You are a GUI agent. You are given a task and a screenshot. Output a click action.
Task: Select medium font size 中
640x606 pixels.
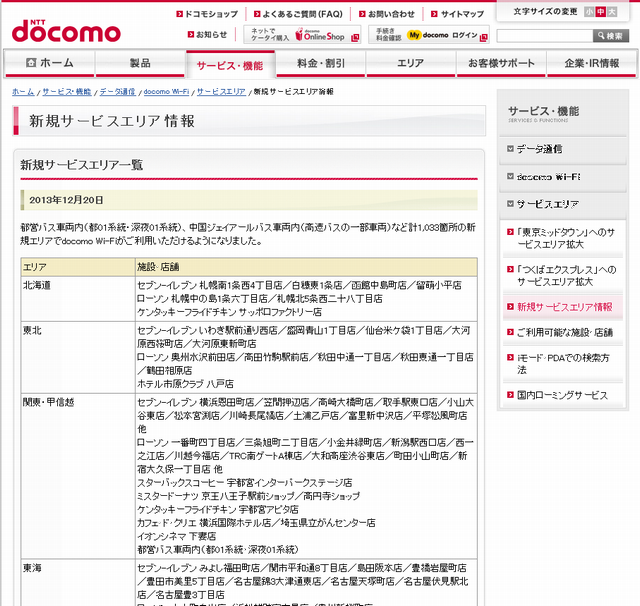[600, 12]
